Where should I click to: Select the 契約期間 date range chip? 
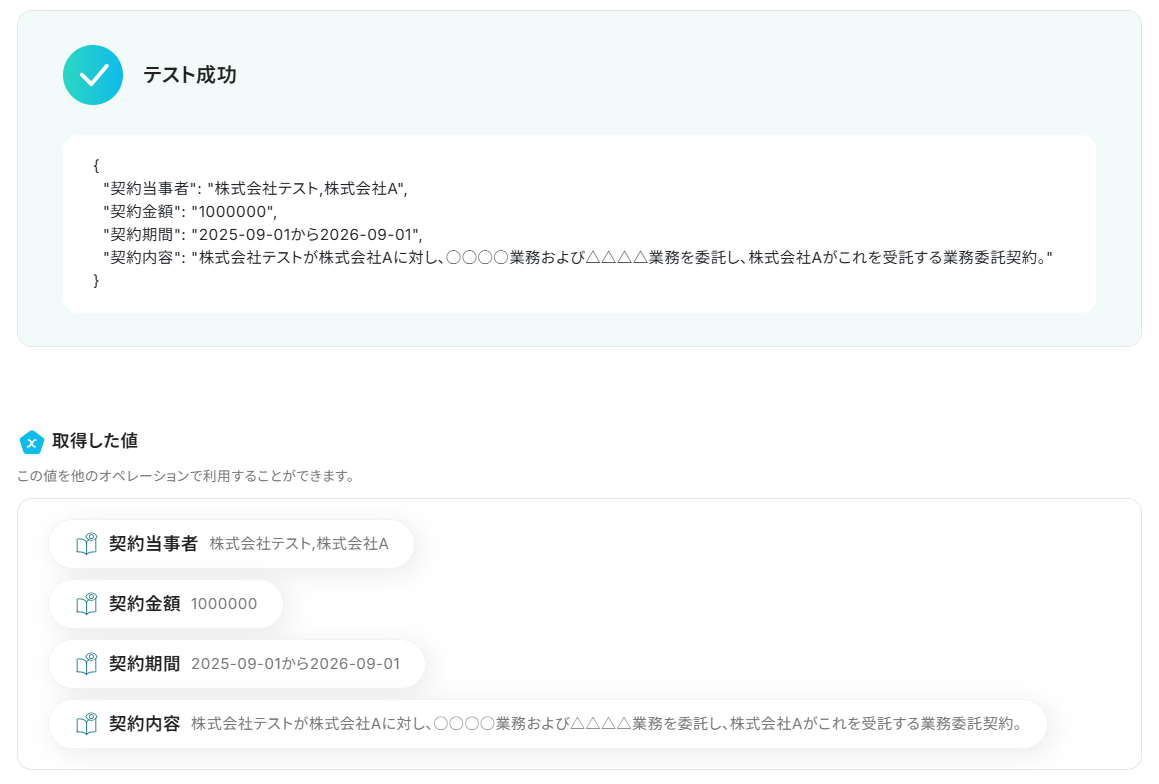pyautogui.click(x=237, y=664)
